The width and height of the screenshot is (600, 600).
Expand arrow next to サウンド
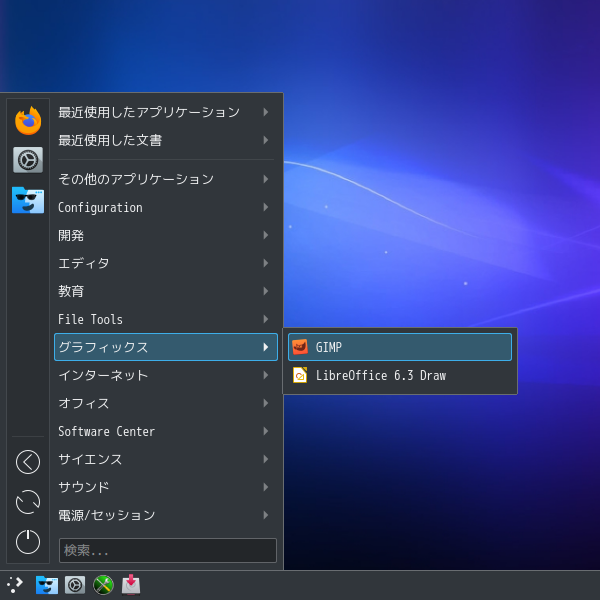point(266,487)
